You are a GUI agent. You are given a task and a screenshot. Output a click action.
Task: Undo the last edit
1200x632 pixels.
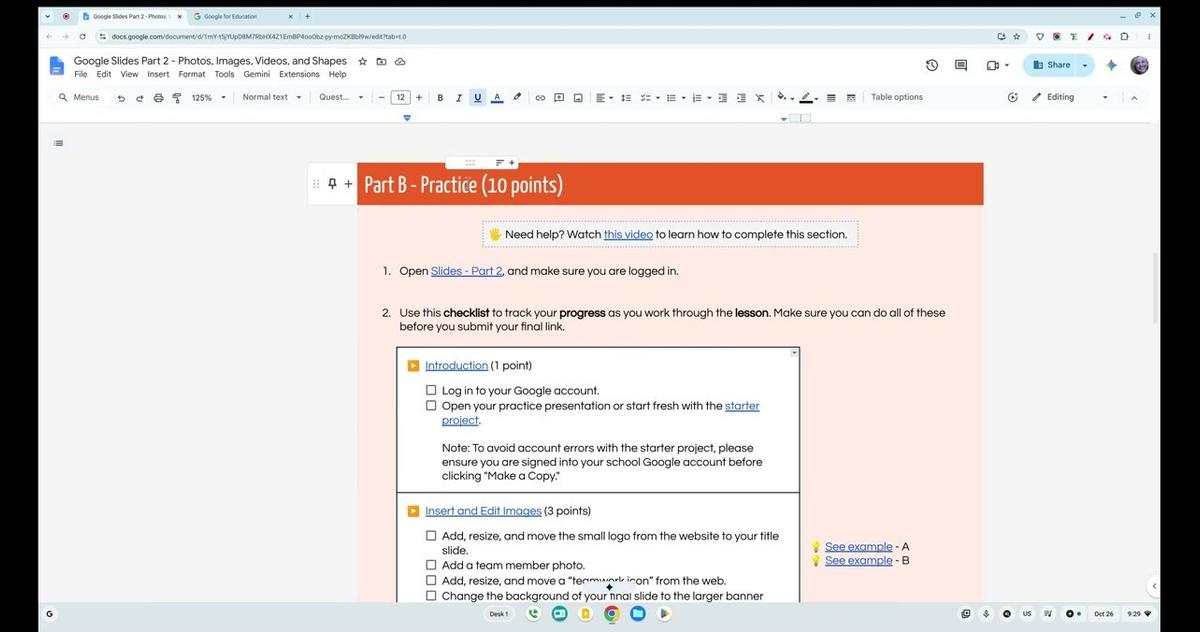coord(121,98)
